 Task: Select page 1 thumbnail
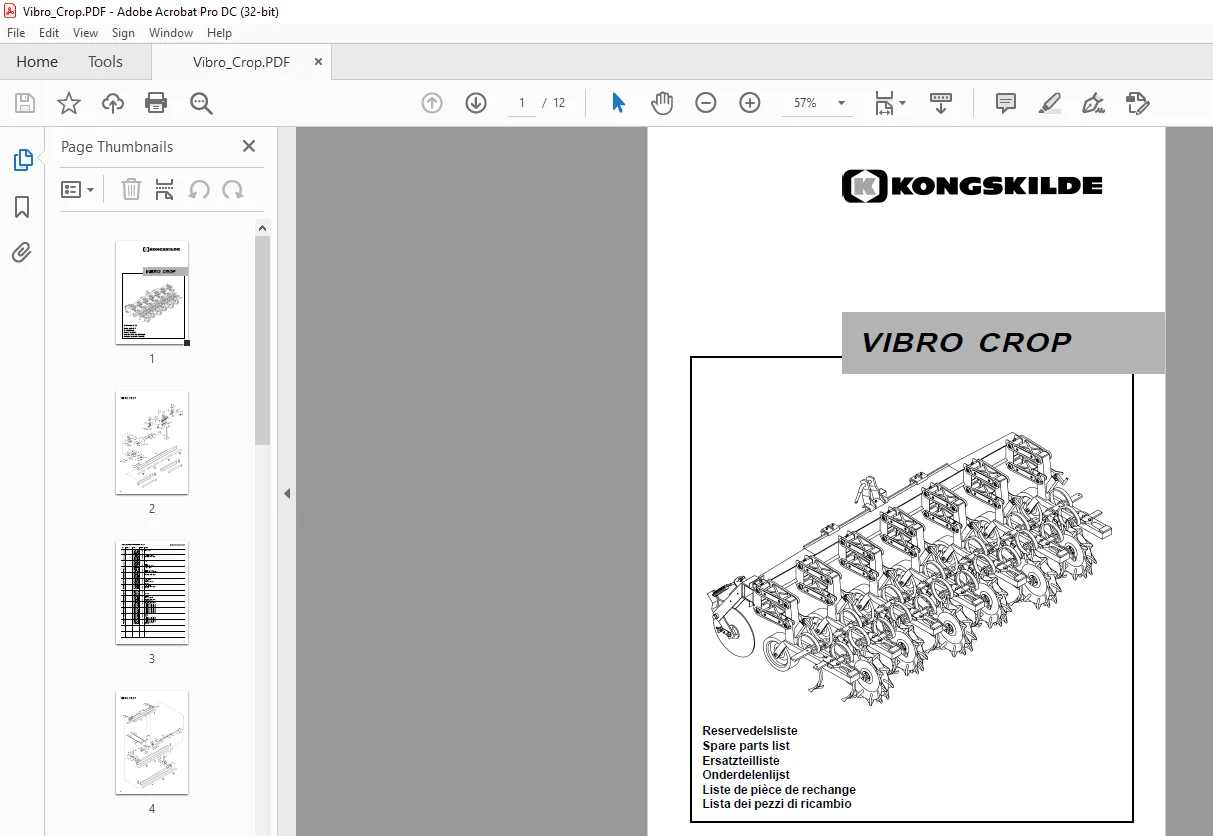click(152, 292)
